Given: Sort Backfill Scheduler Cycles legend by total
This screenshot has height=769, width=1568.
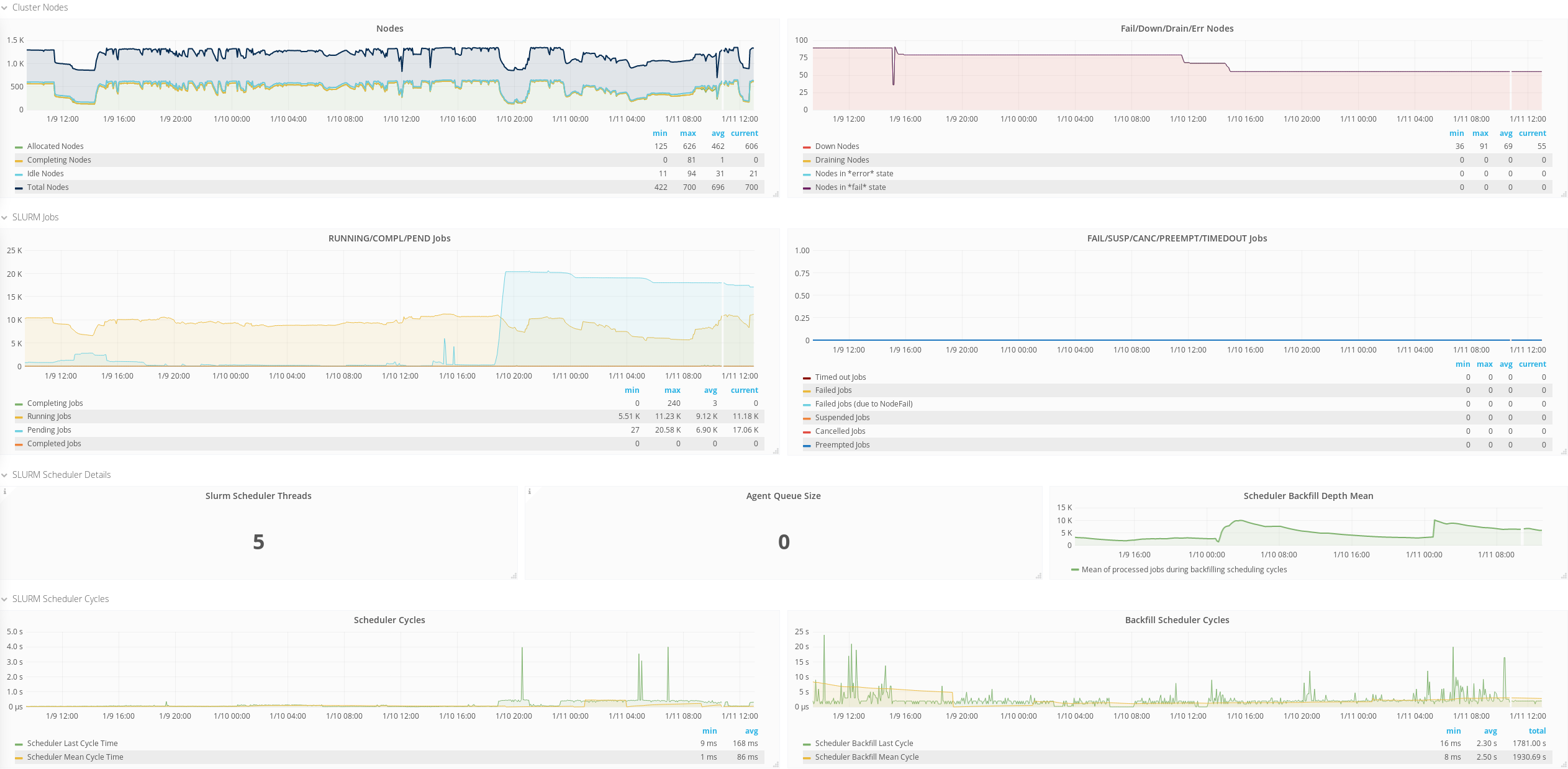Looking at the screenshot, I should 1537,731.
